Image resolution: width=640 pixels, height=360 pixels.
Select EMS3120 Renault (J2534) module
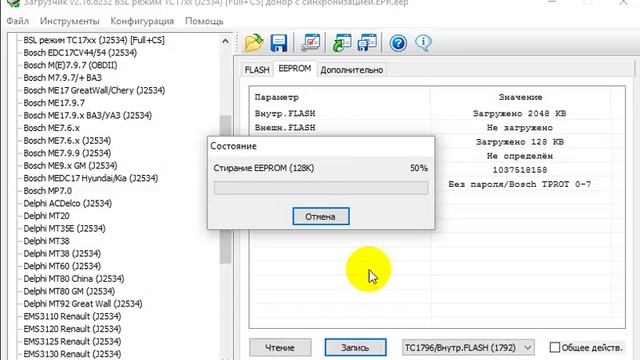click(x=72, y=329)
